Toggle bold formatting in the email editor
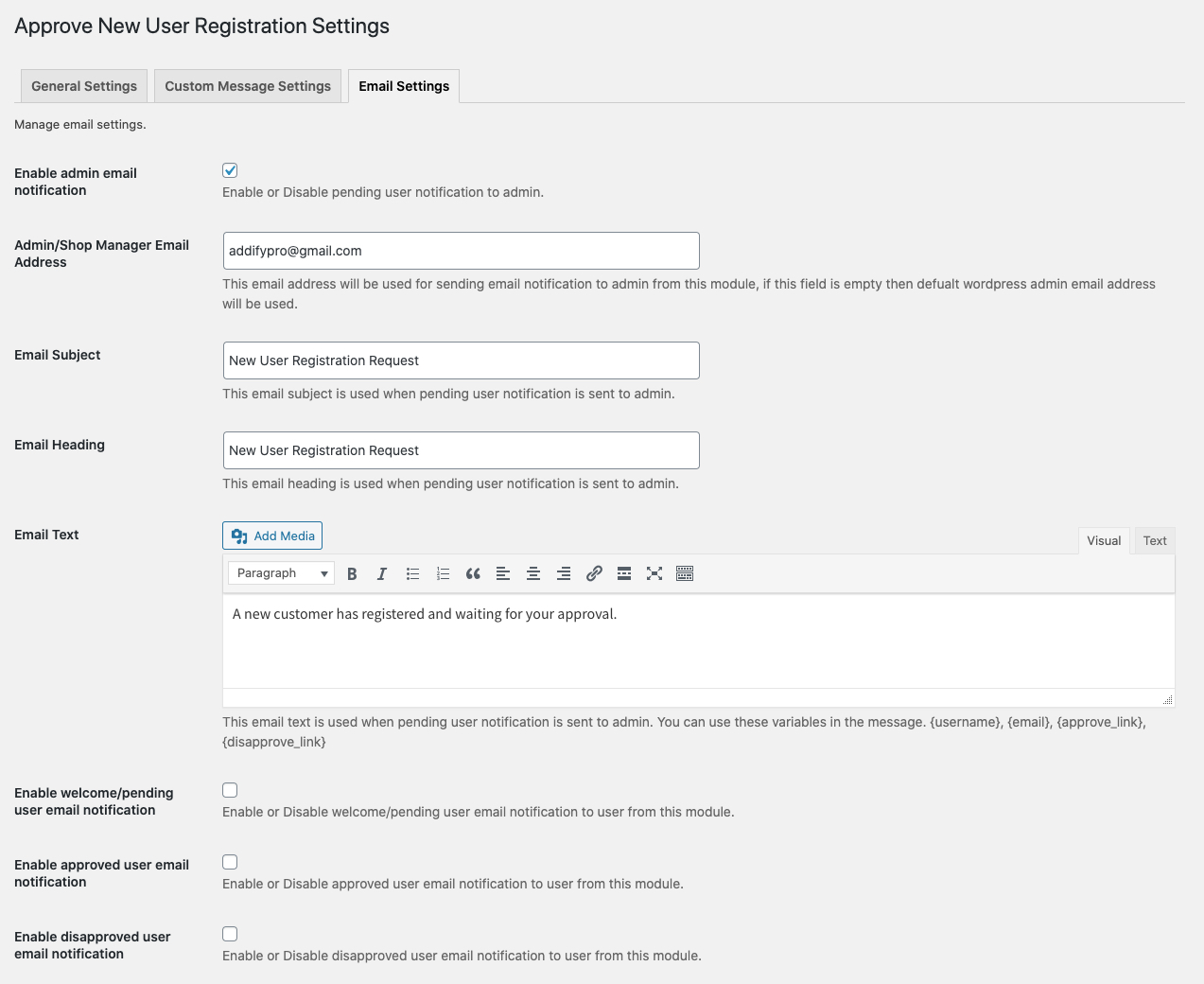Image resolution: width=1204 pixels, height=984 pixels. tap(351, 573)
